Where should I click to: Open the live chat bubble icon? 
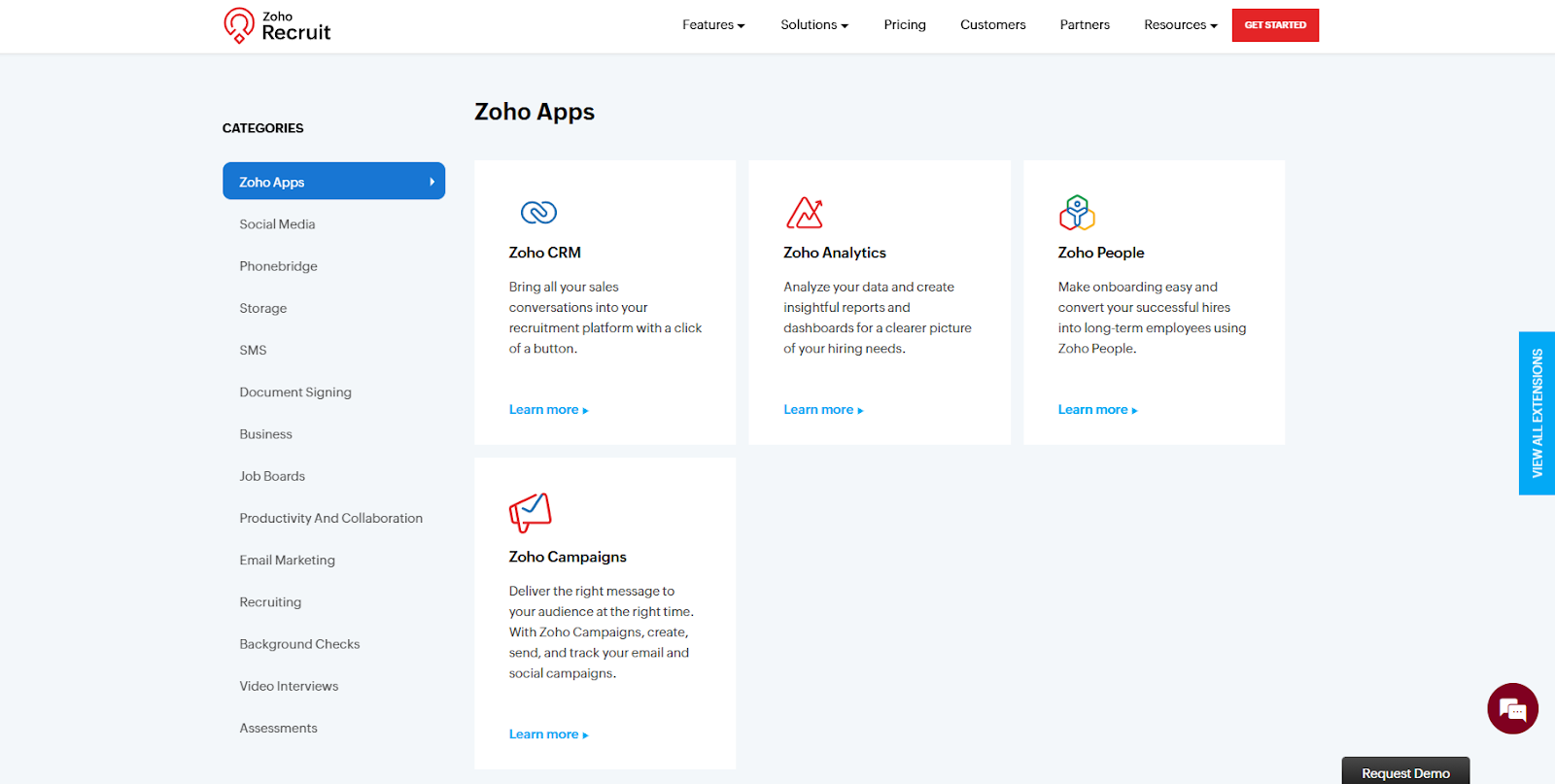tap(1512, 708)
